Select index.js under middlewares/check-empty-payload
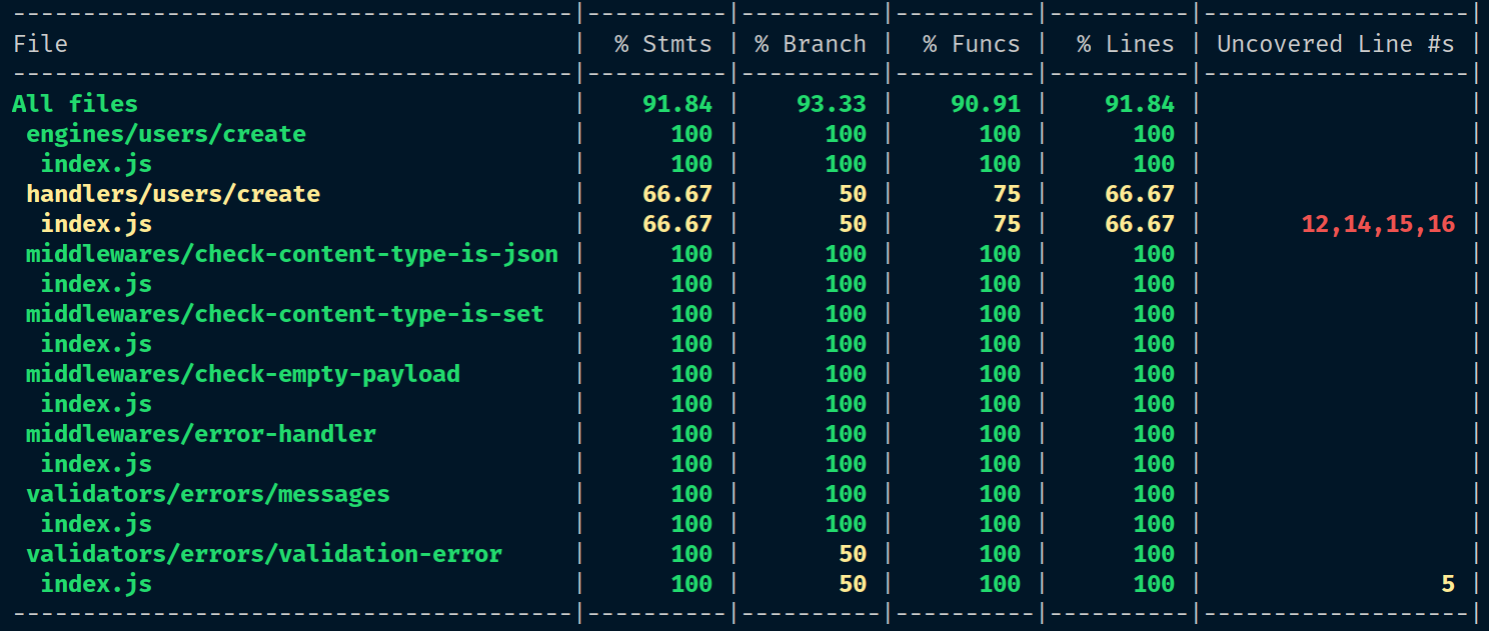 (96, 404)
